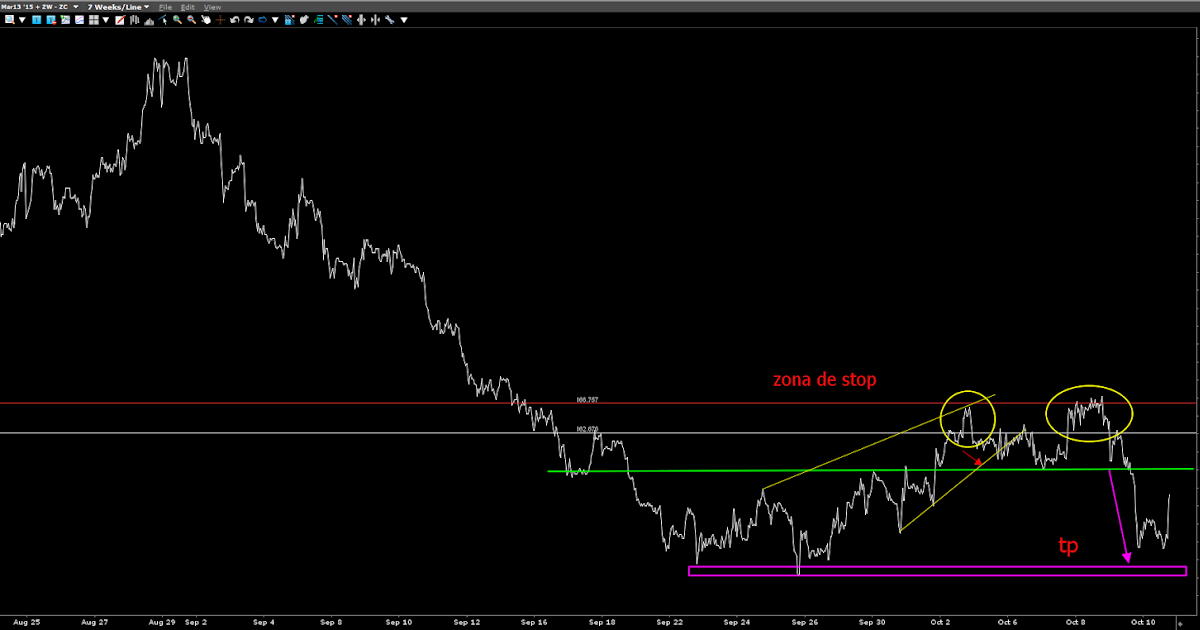Click the gray bull shape icon
Image resolution: width=1200 pixels, height=630 pixels.
tap(304, 19)
